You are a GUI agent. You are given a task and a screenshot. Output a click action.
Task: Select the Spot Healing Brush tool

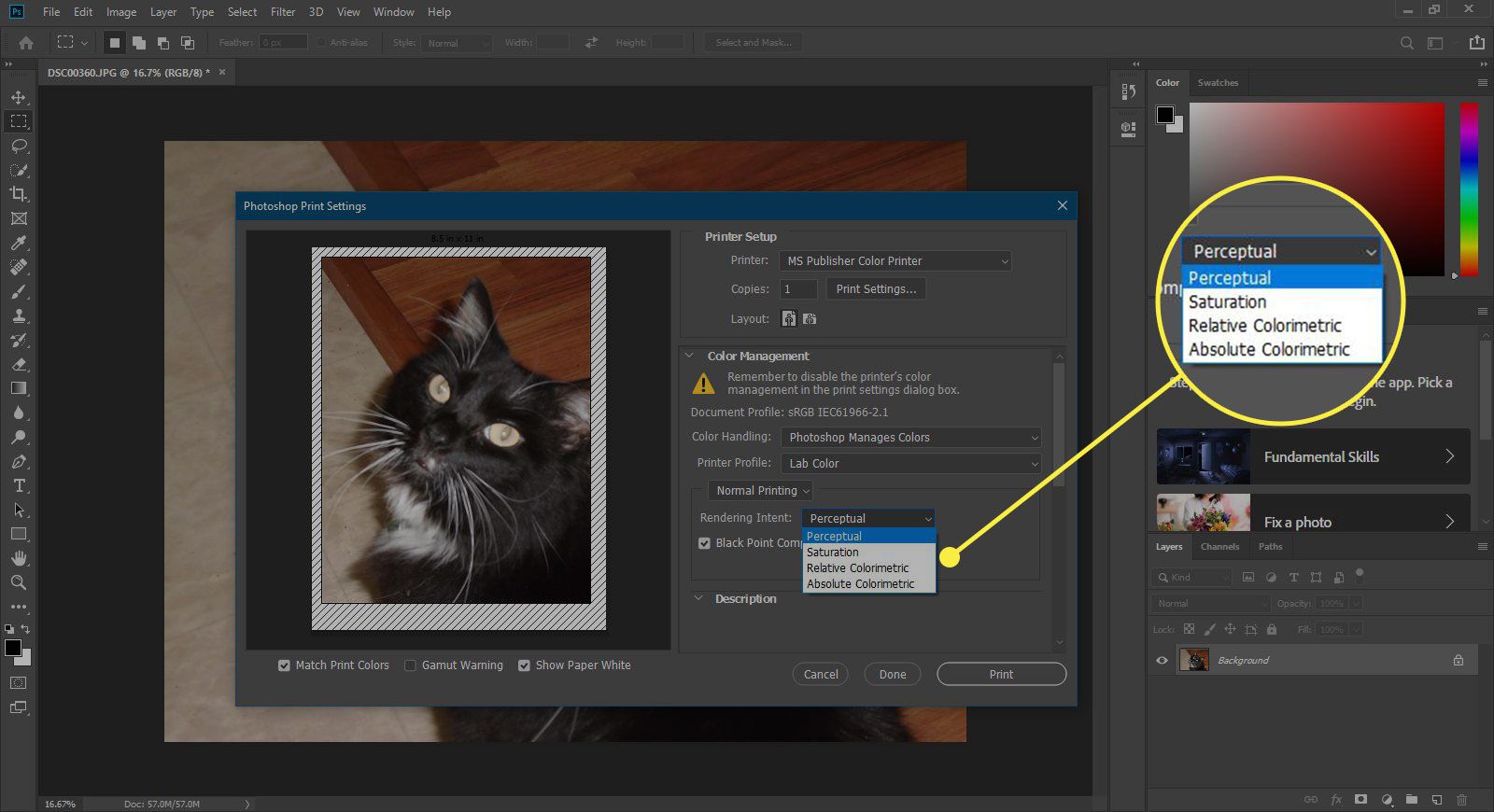tap(19, 267)
